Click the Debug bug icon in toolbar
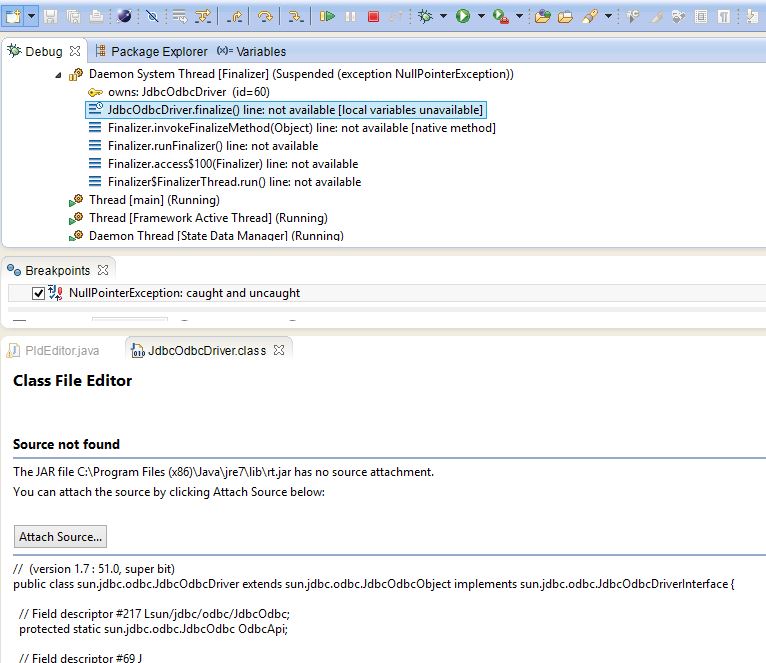Viewport: 766px width, 663px height. pyautogui.click(x=425, y=17)
